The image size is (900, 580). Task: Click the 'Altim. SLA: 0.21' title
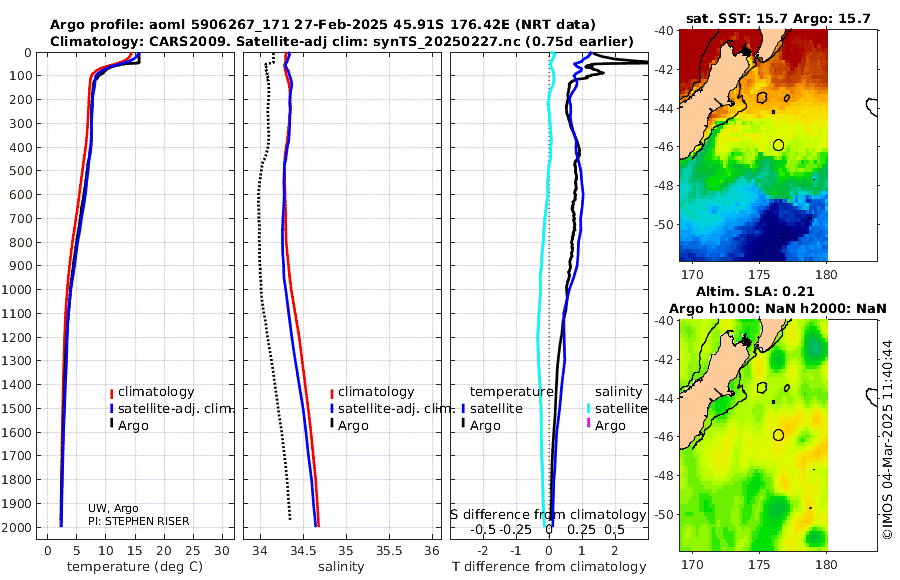[755, 292]
